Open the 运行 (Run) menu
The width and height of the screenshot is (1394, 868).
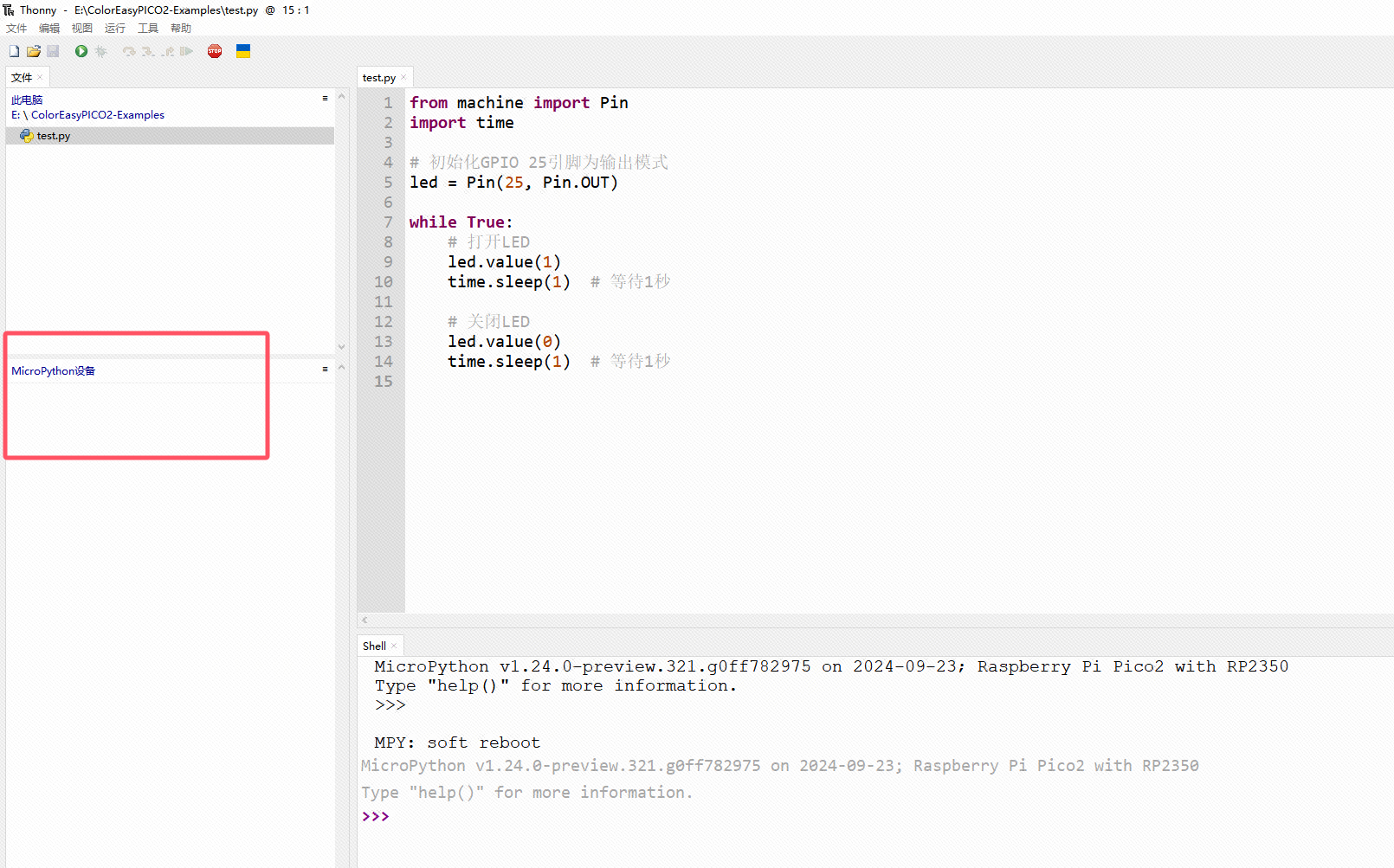tap(115, 29)
